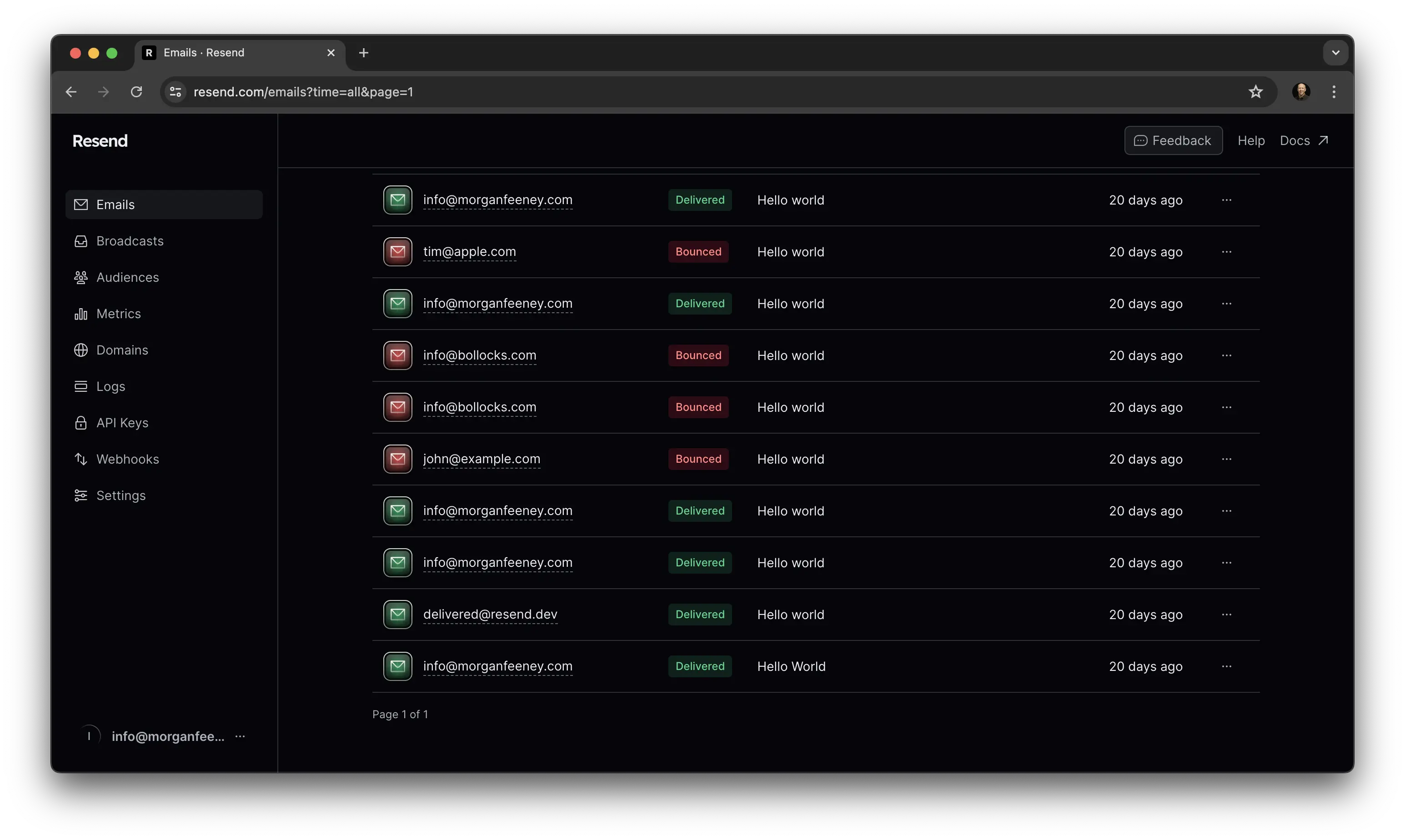This screenshot has height=840, width=1405.
Task: Click the browser address bar URL
Action: [303, 92]
